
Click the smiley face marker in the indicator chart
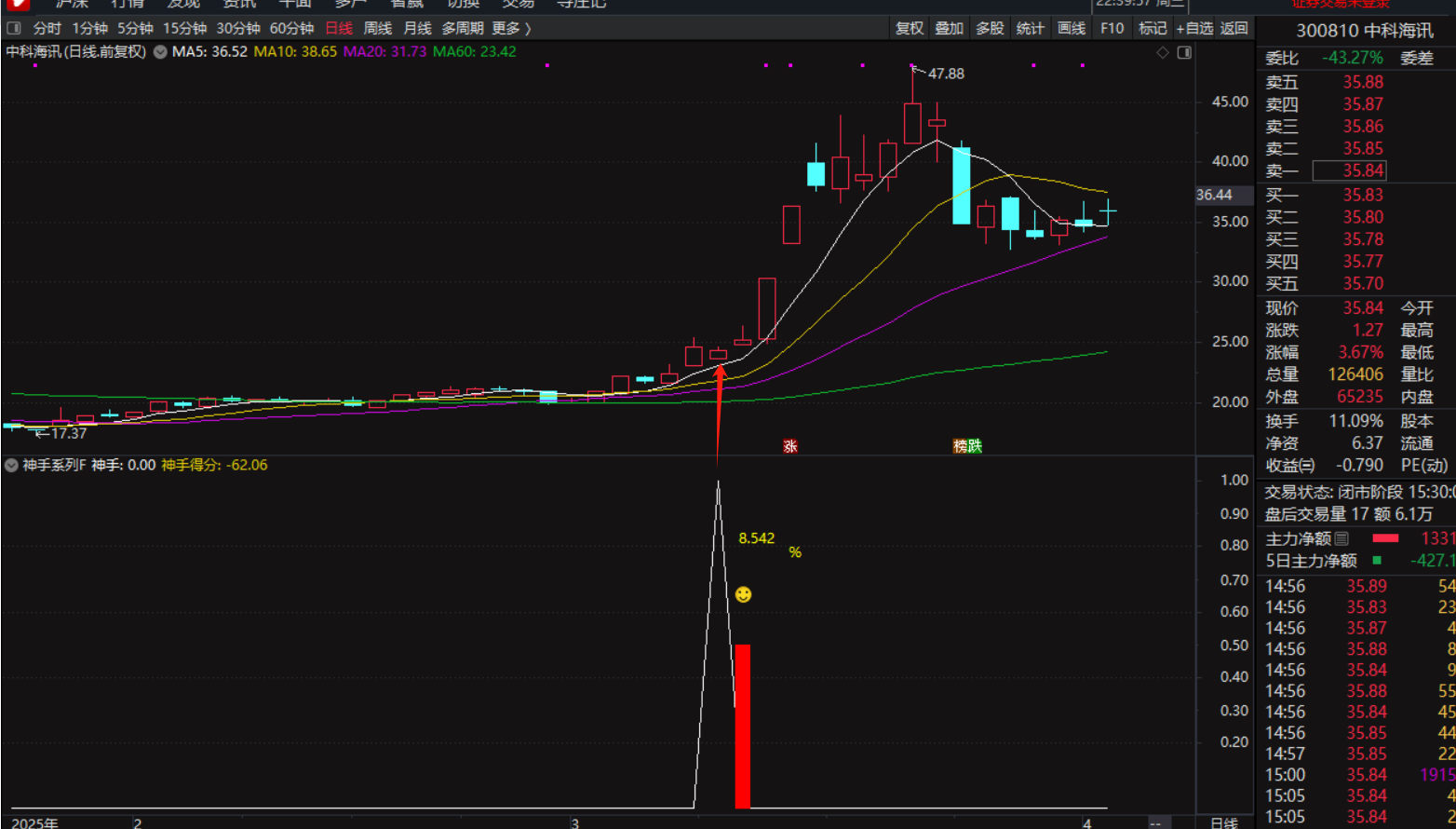743,594
